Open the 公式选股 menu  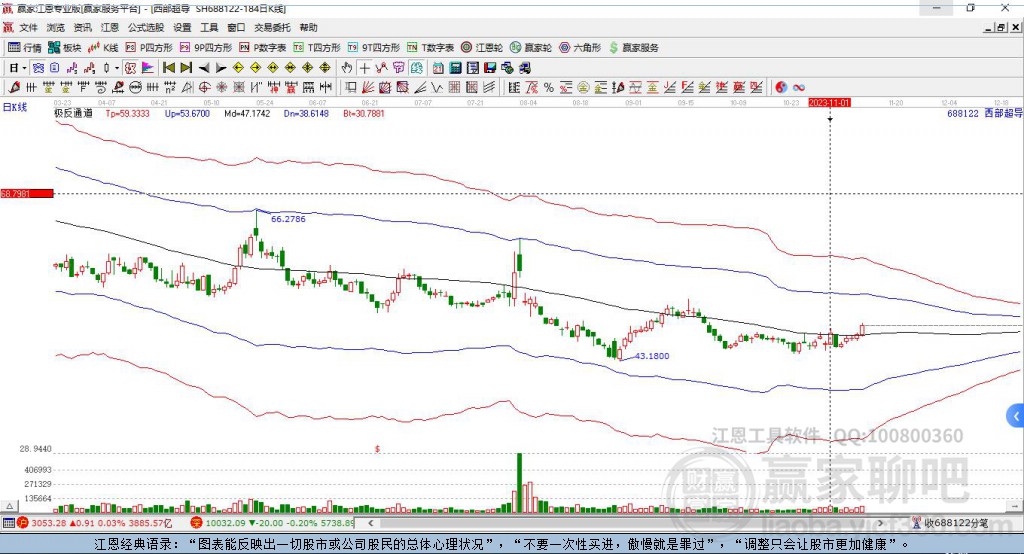pyautogui.click(x=146, y=27)
